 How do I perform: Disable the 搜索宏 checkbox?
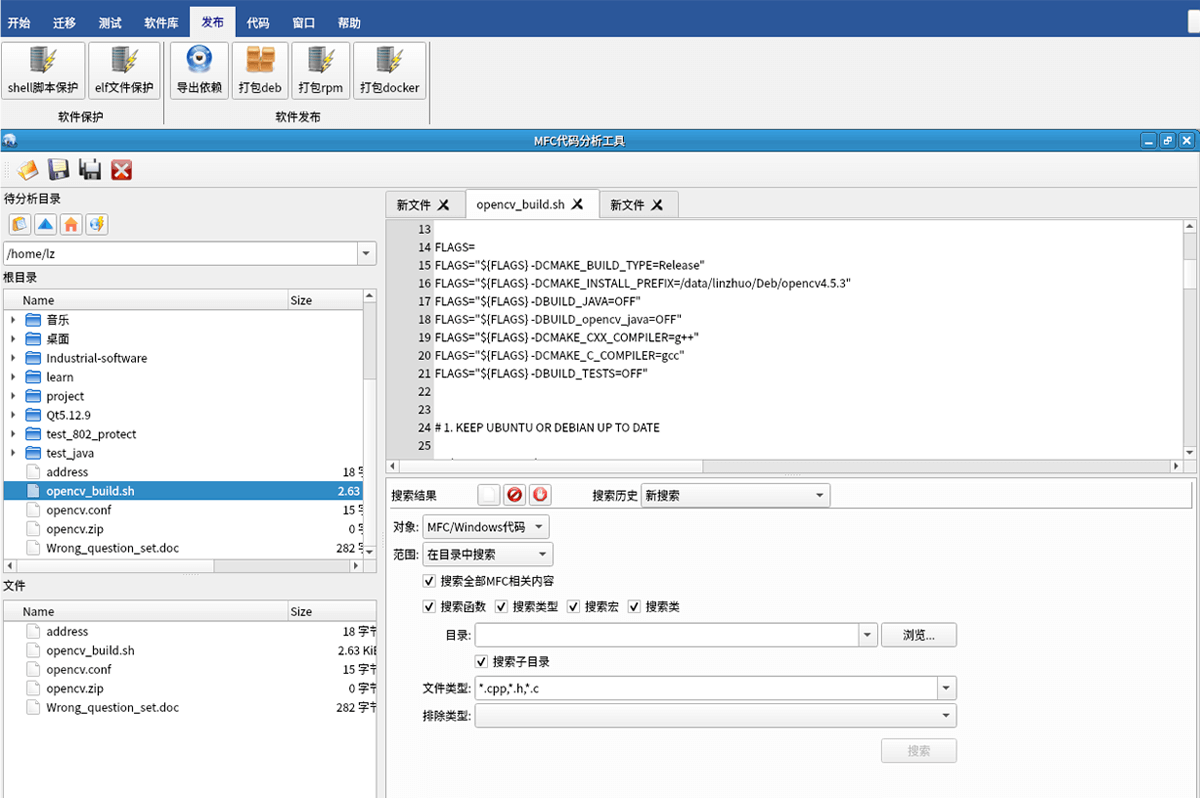[574, 607]
